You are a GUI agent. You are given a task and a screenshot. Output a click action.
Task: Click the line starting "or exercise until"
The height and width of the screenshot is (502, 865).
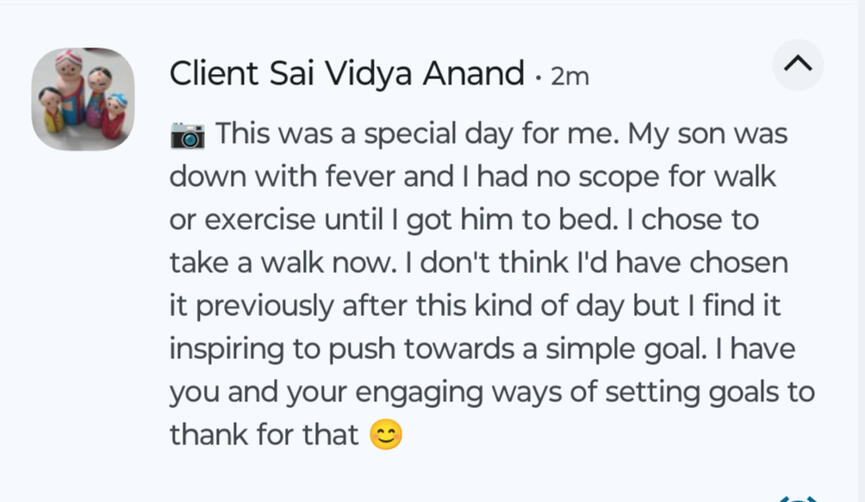tap(464, 220)
